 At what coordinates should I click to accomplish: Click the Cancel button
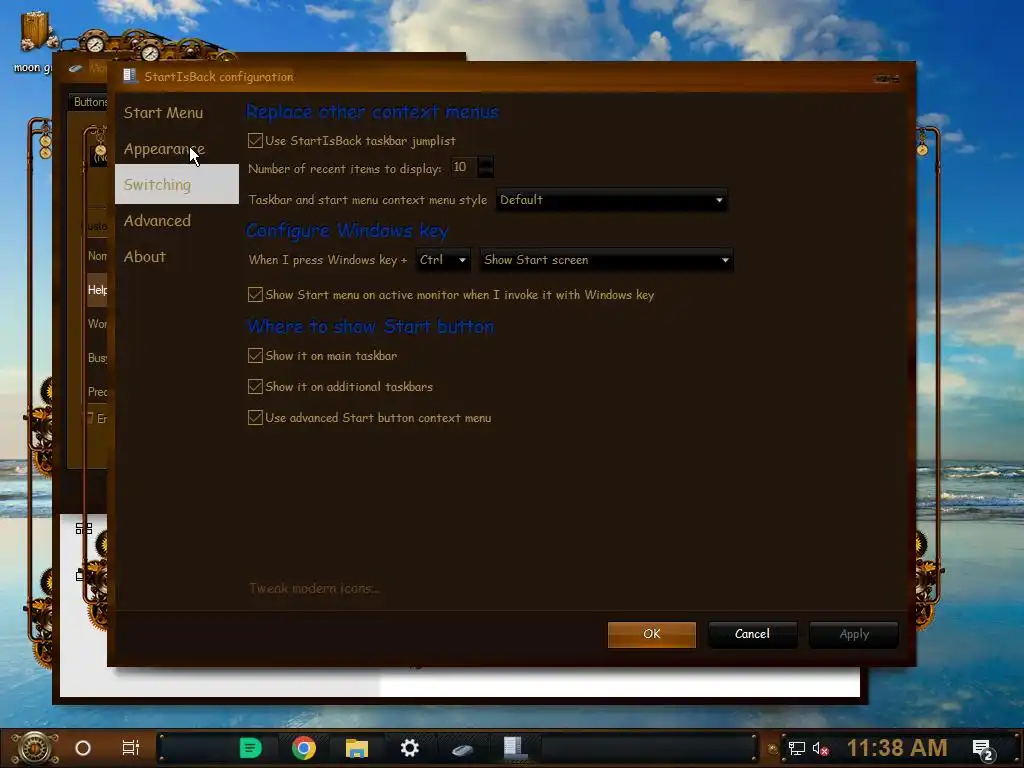click(x=752, y=634)
